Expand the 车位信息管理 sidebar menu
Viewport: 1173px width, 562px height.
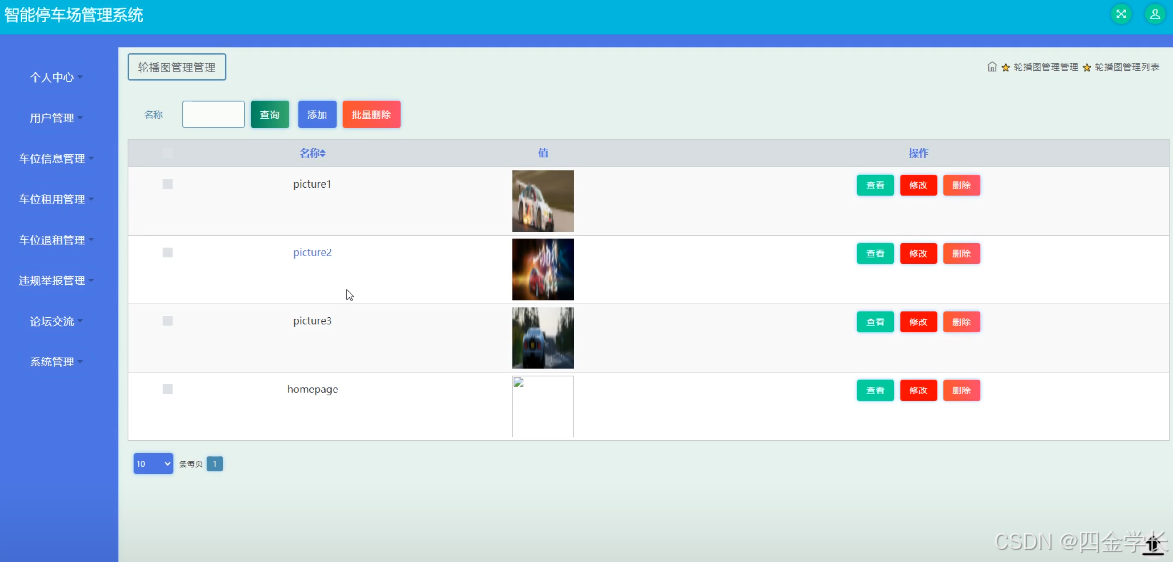56,159
